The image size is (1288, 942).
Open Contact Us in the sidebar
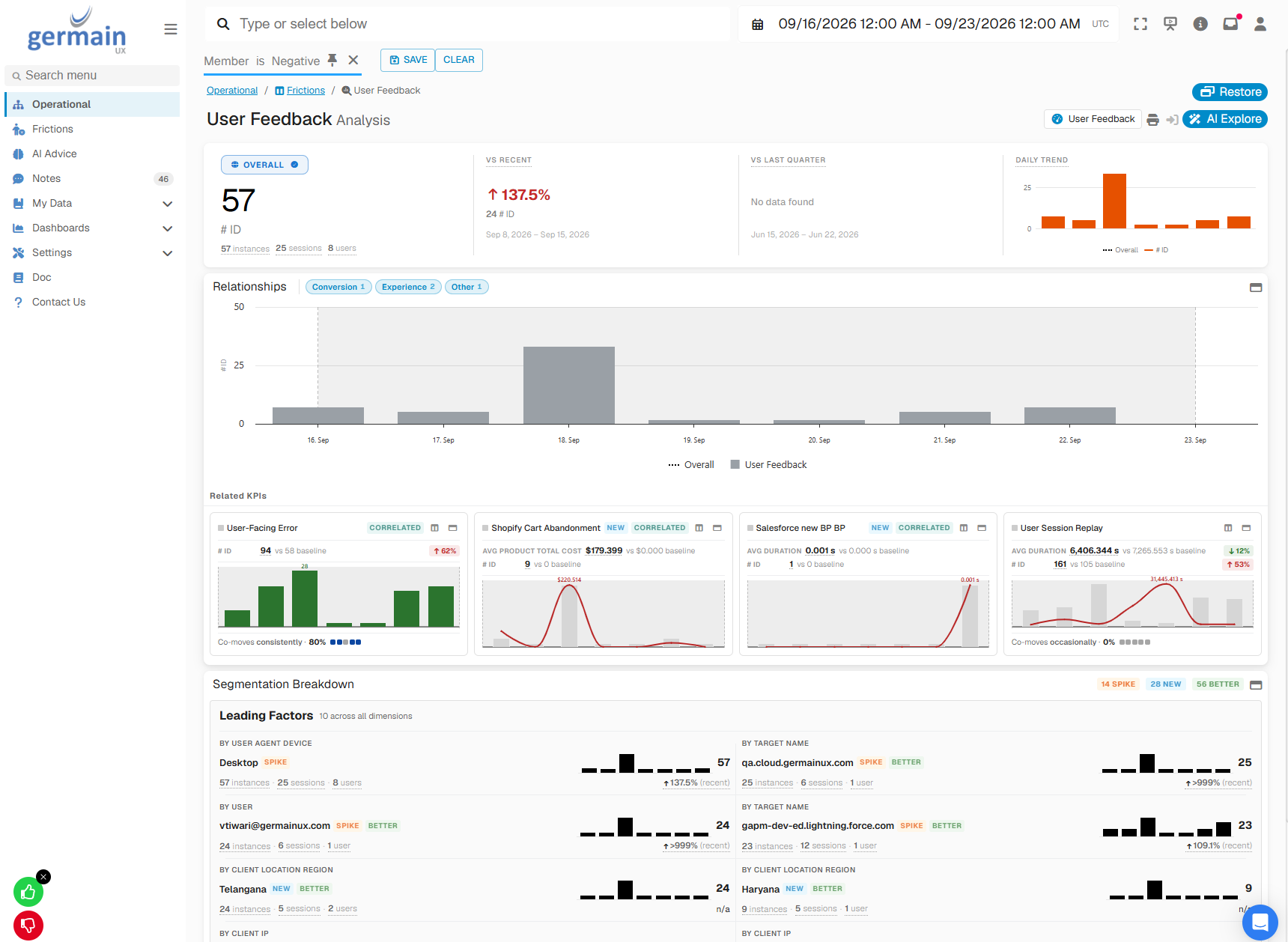pos(92,302)
